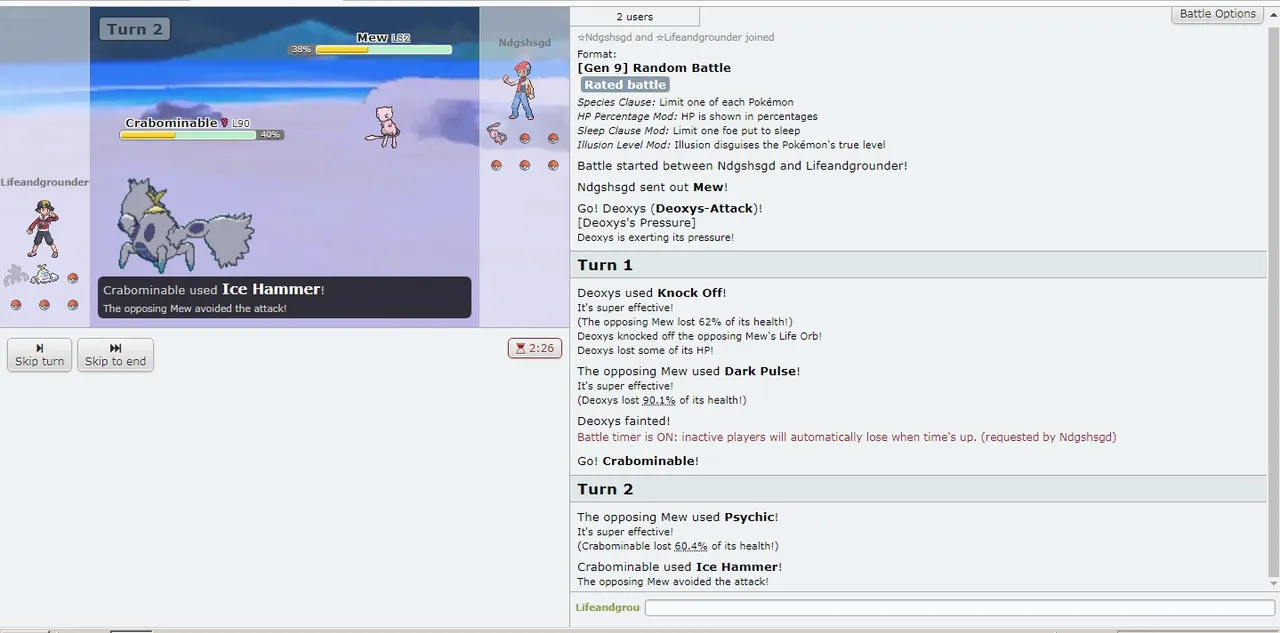1280x633 pixels.
Task: Click the Species Clause rule line
Action: point(685,102)
